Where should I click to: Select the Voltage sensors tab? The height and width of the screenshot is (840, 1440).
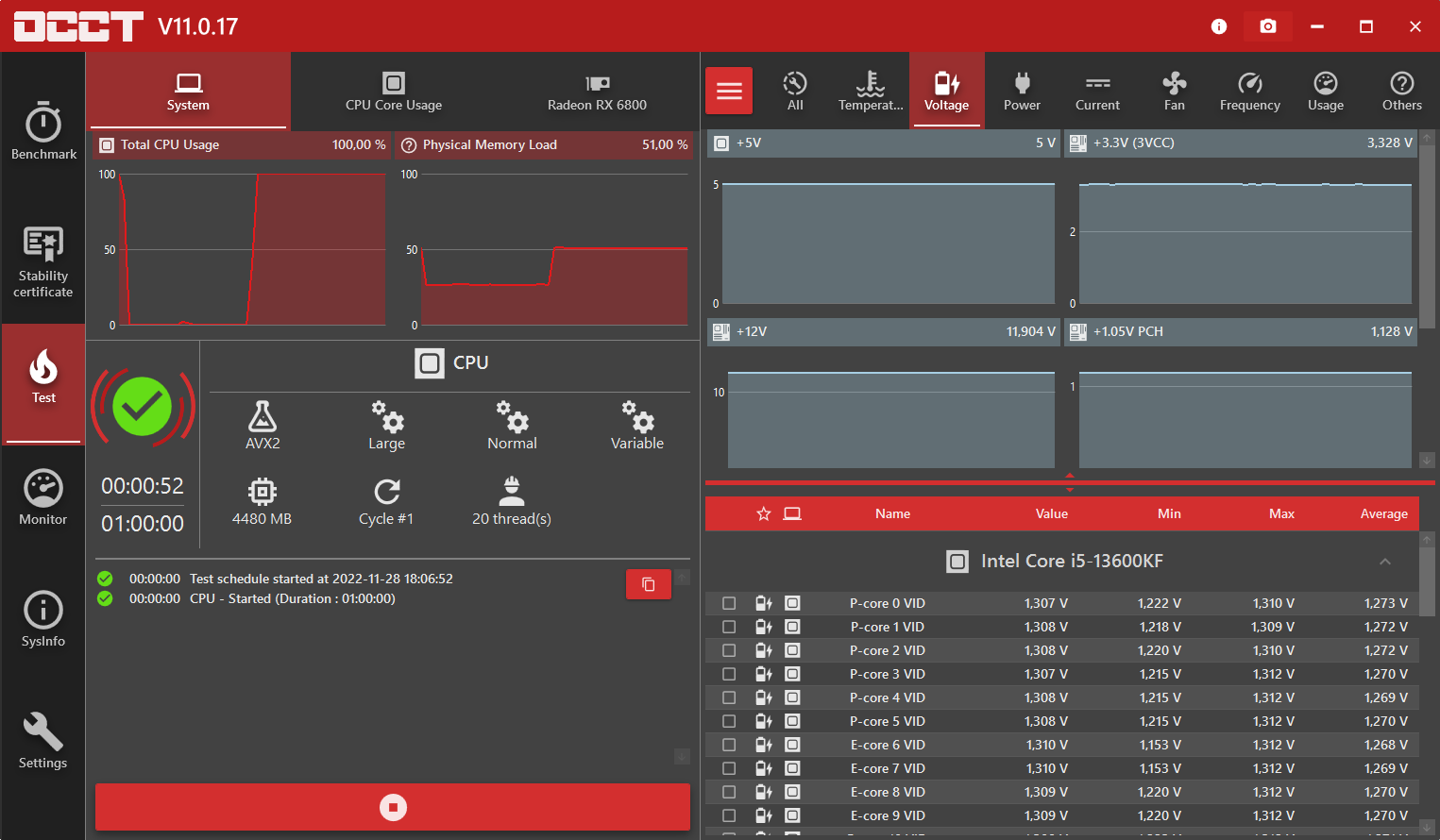coord(946,92)
